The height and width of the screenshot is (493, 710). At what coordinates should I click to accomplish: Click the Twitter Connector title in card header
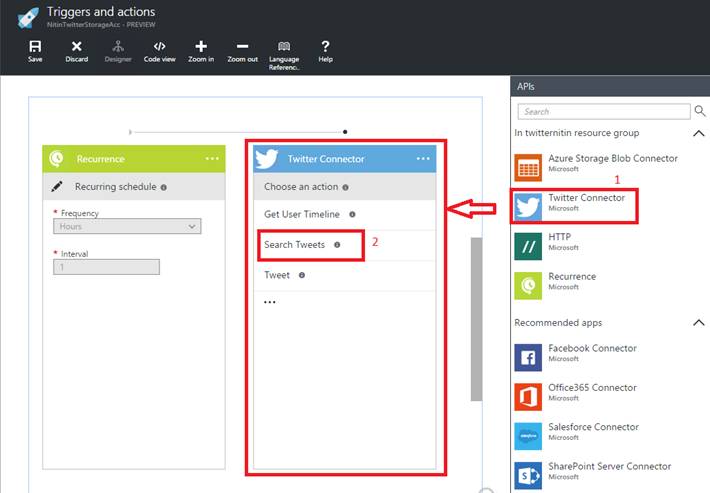point(326,159)
